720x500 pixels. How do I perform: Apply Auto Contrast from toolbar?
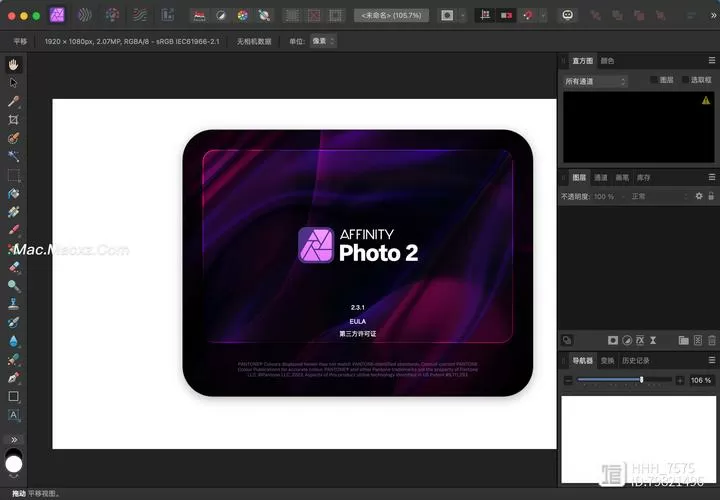pyautogui.click(x=221, y=16)
